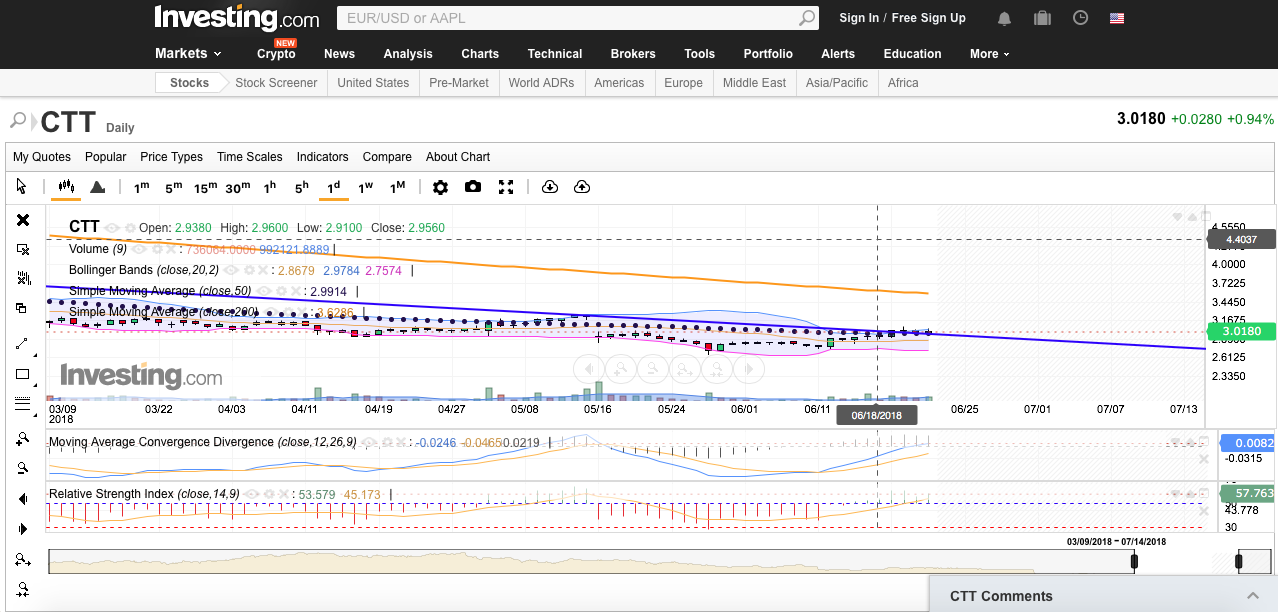Image resolution: width=1278 pixels, height=612 pixels.
Task: Switch to the area chart type icon
Action: click(x=97, y=187)
